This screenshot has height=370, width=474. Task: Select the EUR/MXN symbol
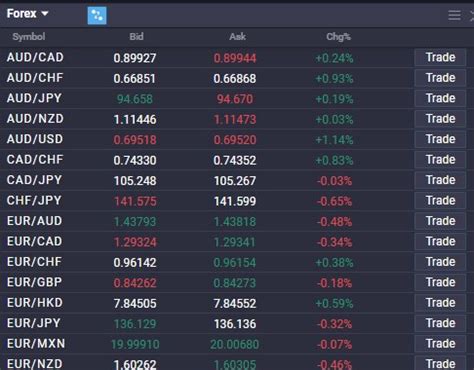tap(36, 344)
